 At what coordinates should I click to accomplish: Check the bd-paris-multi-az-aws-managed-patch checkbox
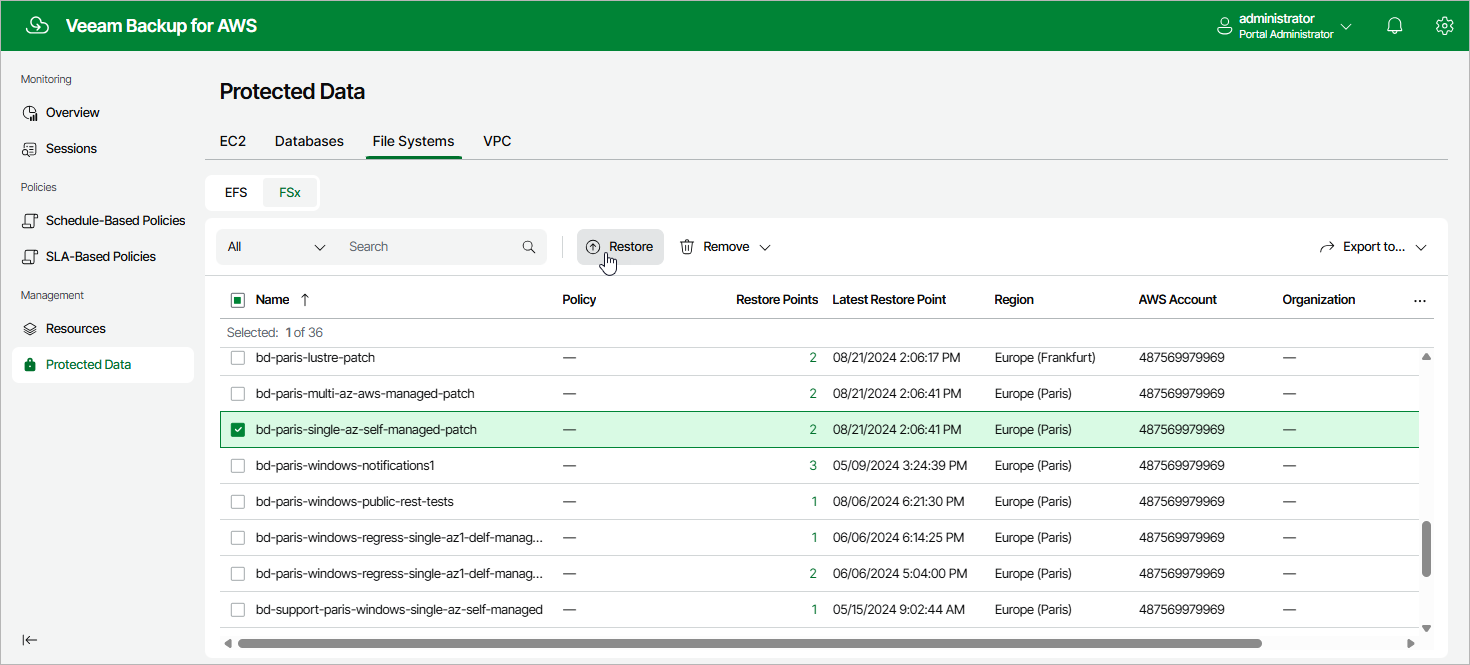pyautogui.click(x=238, y=394)
